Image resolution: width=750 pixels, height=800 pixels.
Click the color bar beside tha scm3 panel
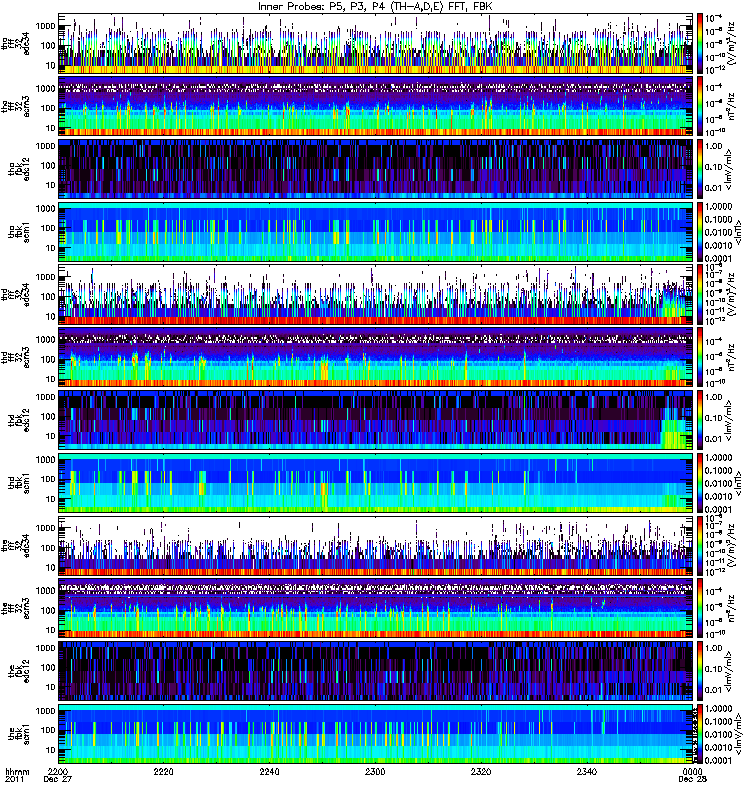tap(699, 106)
